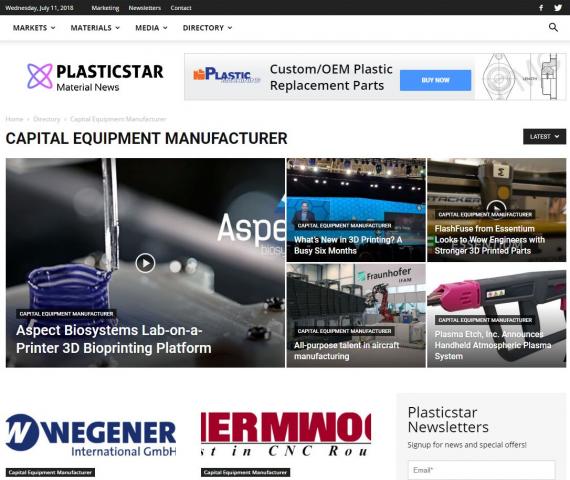Image resolution: width=570 pixels, height=480 pixels.
Task: Click category tag on Fraunhofer aircraft card
Action: 344,331
